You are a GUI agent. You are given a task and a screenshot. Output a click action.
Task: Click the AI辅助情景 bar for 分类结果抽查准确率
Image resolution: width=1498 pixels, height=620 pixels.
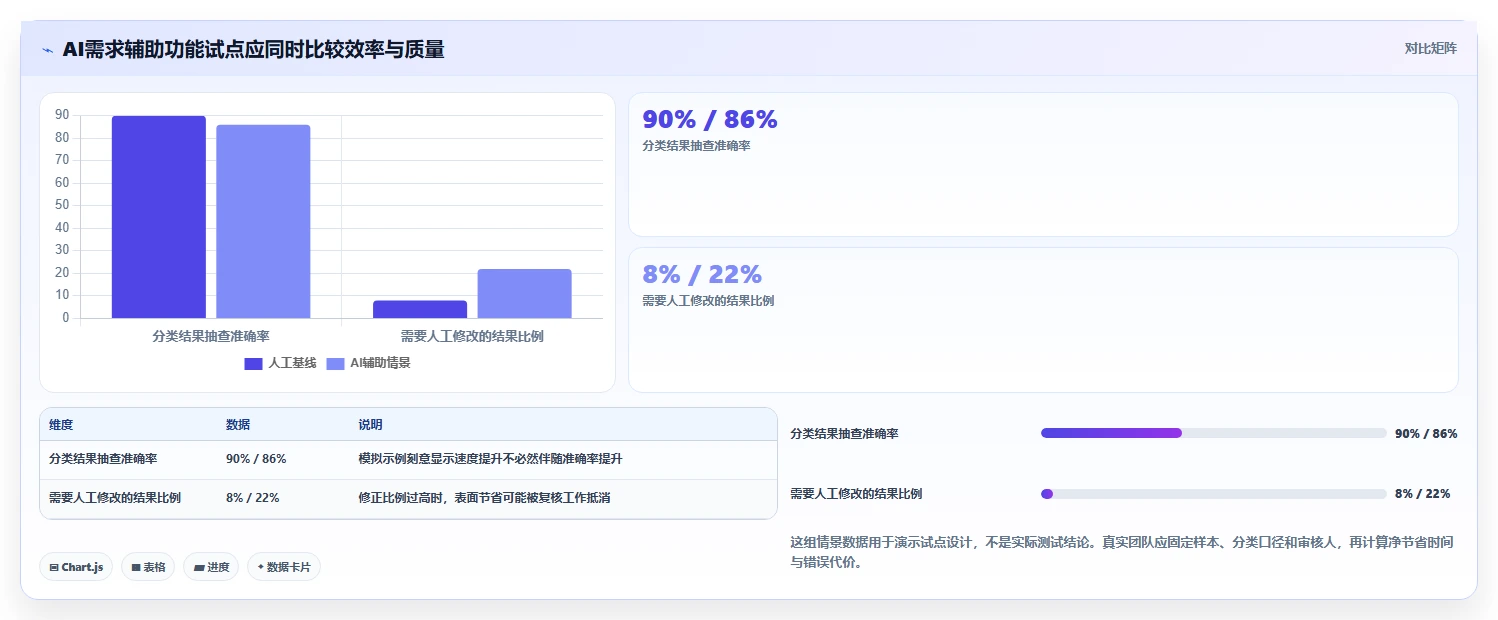tap(263, 221)
